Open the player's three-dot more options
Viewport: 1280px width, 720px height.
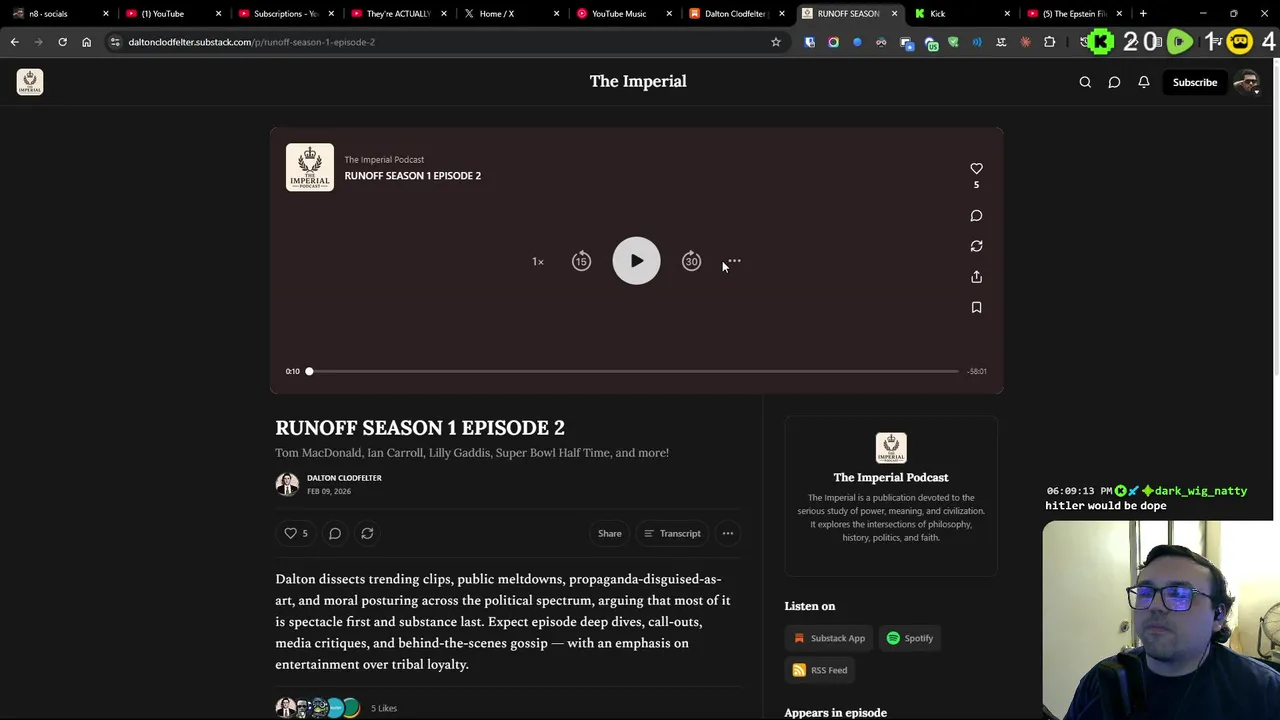pos(734,261)
